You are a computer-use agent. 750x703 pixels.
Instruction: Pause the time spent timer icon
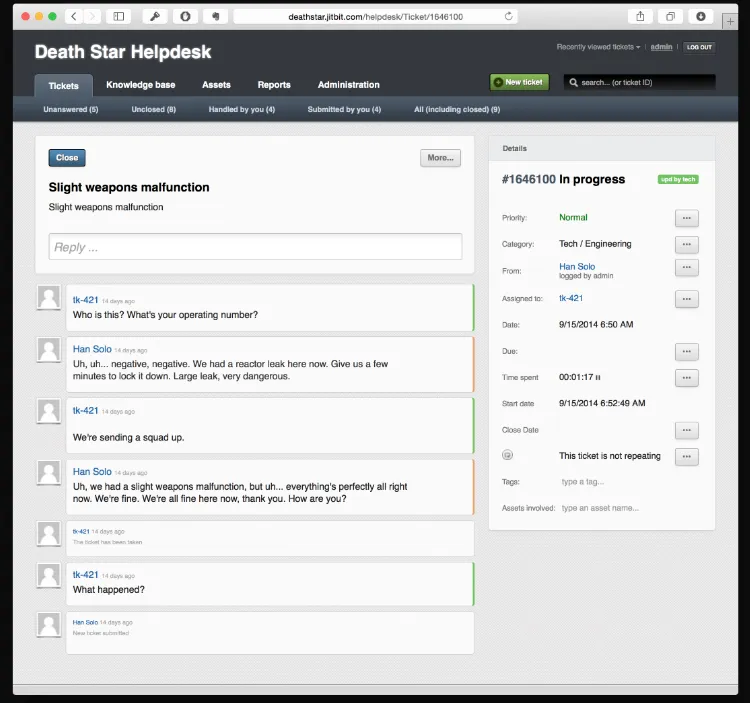(598, 377)
